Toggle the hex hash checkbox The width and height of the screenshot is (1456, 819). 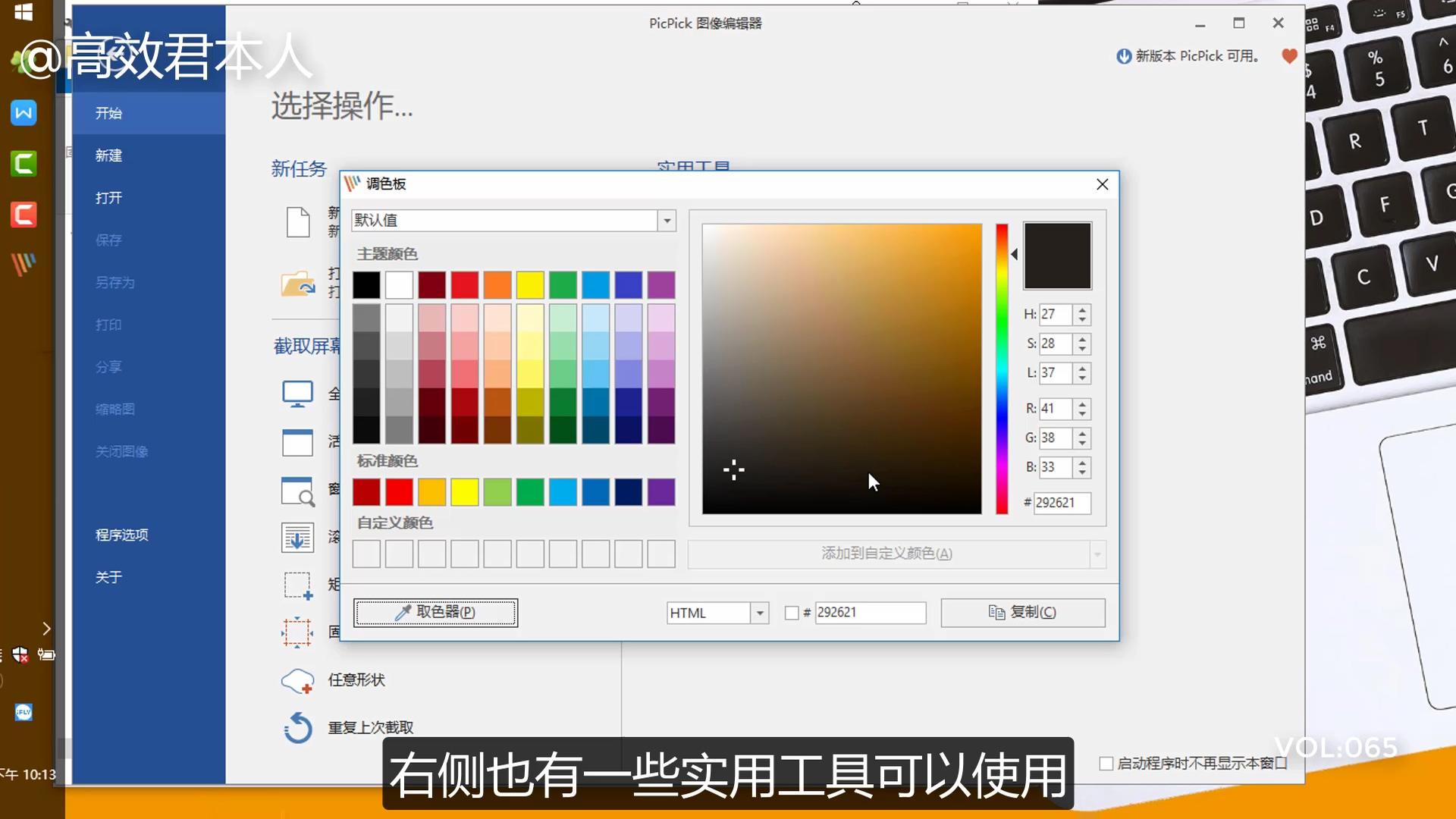tap(792, 613)
